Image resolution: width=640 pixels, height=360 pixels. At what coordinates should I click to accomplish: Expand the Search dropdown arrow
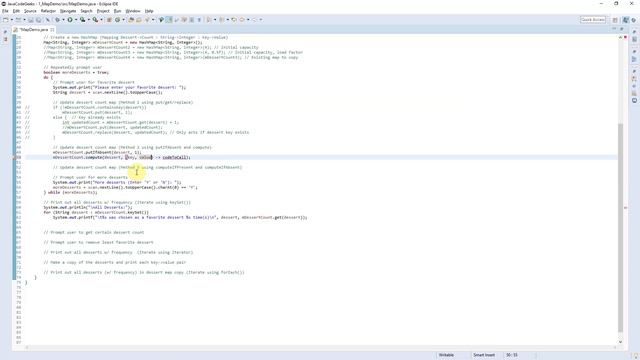point(153,20)
